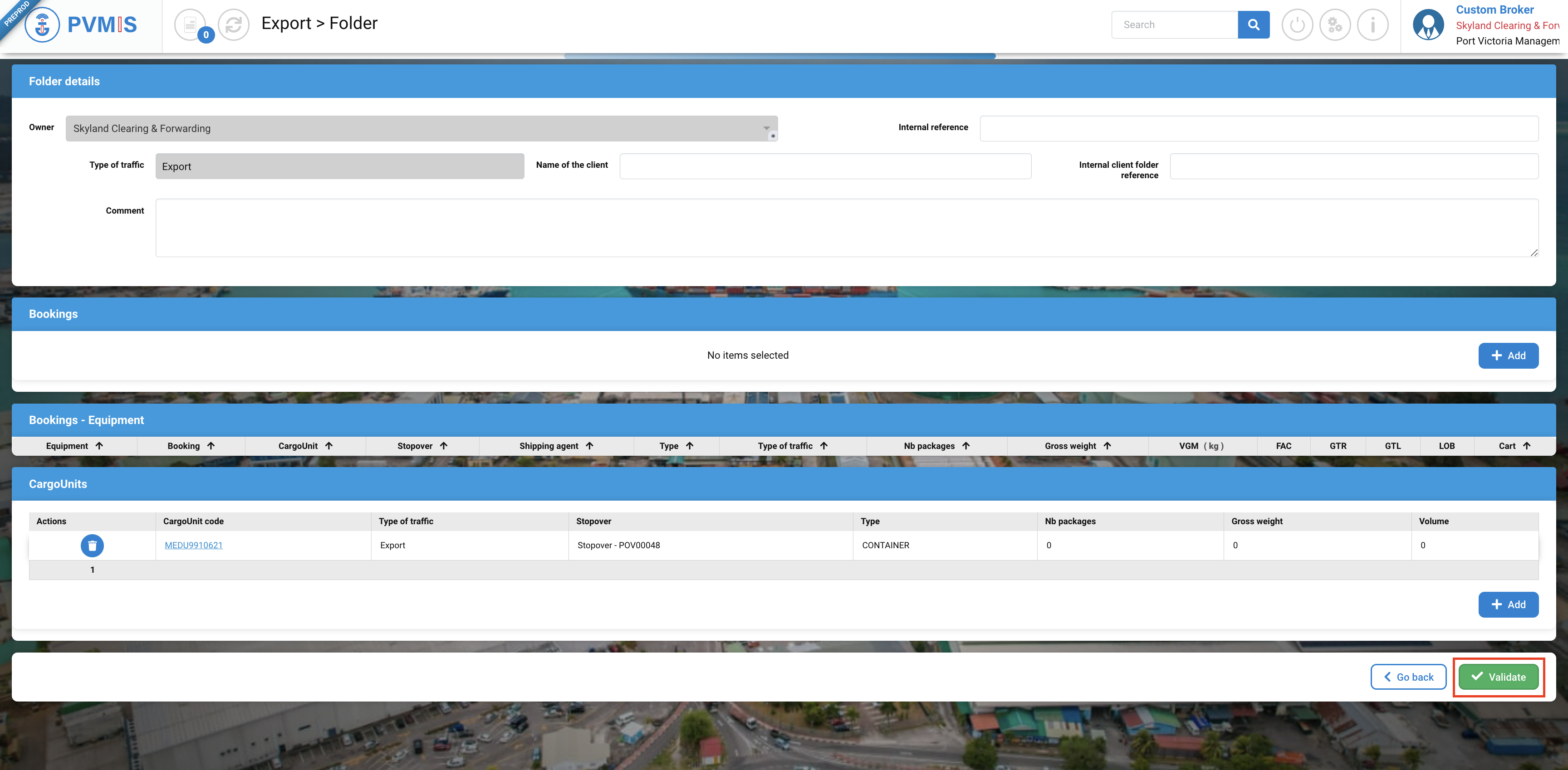
Task: Sort by Gross weight column arrow
Action: (x=1107, y=446)
